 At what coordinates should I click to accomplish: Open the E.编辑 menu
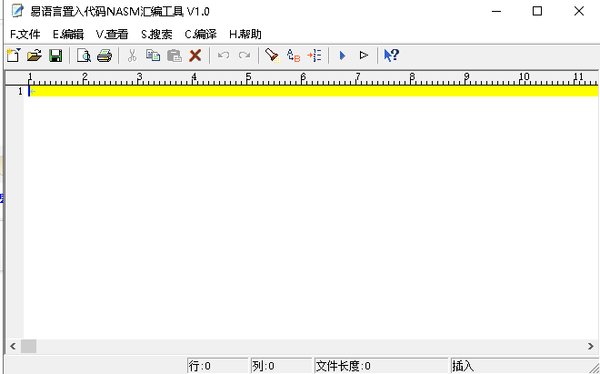[68, 34]
